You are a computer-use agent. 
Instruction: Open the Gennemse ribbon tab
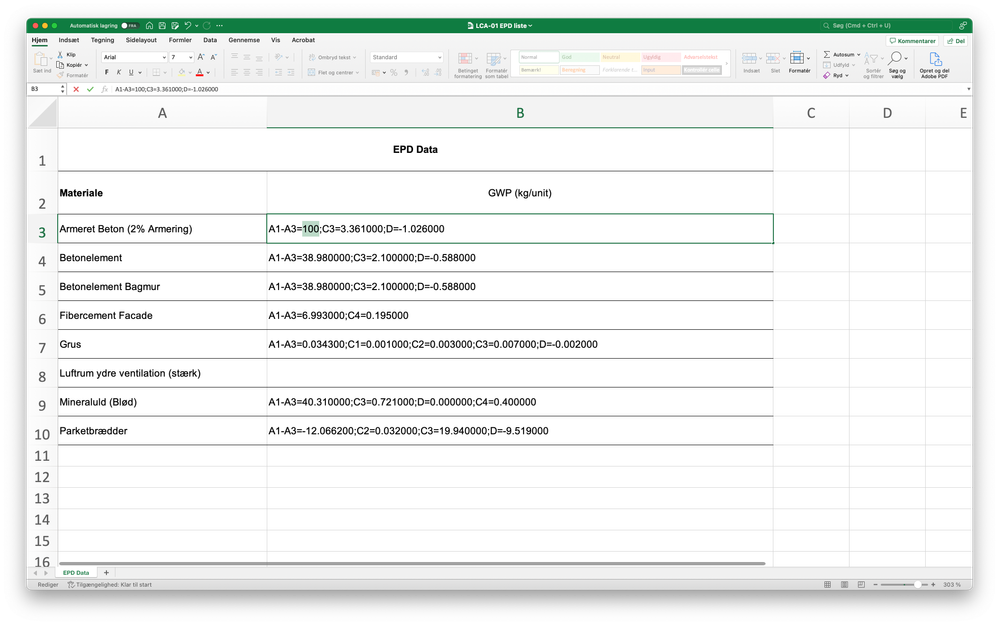click(244, 40)
